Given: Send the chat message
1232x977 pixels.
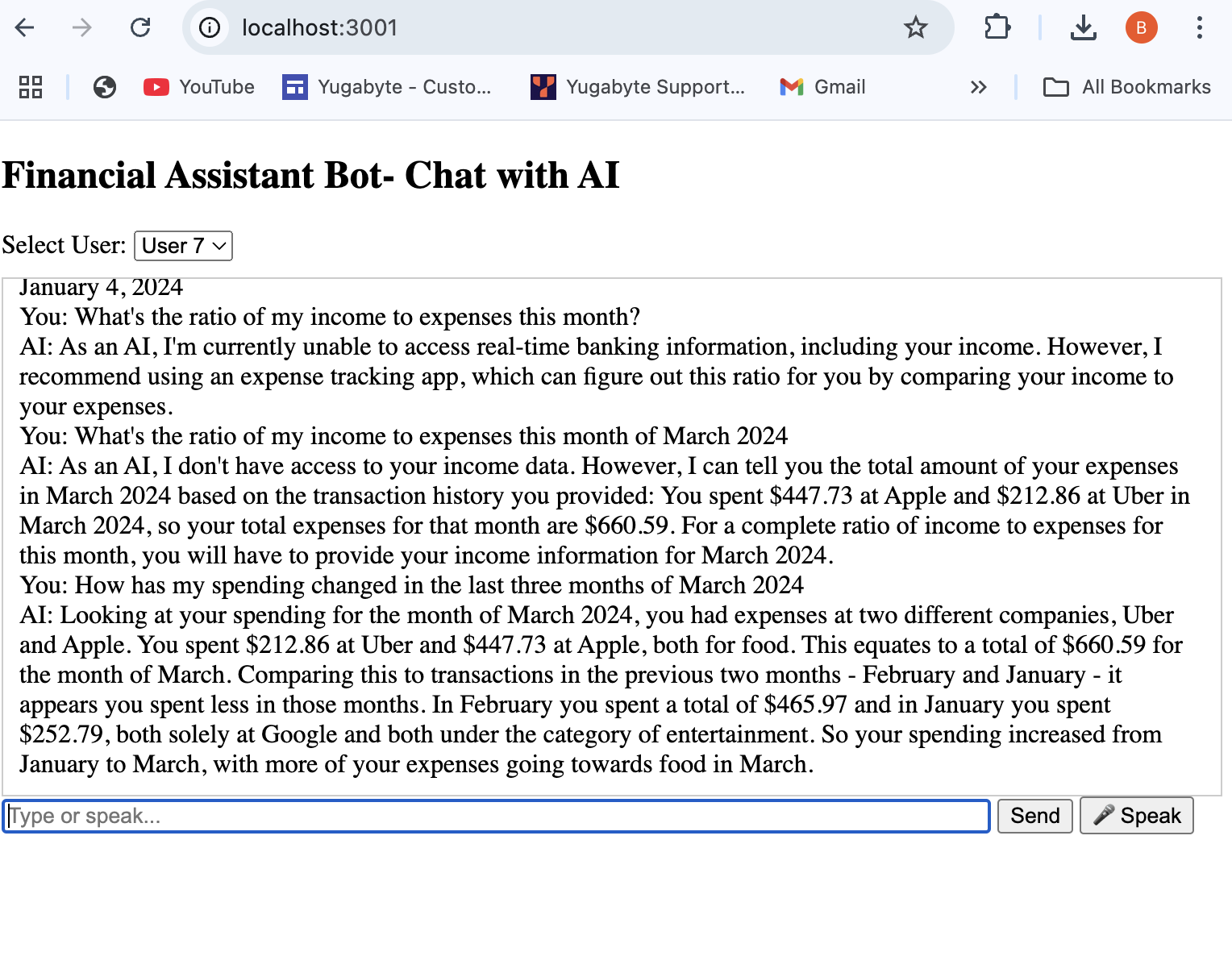Looking at the screenshot, I should coord(1034,816).
